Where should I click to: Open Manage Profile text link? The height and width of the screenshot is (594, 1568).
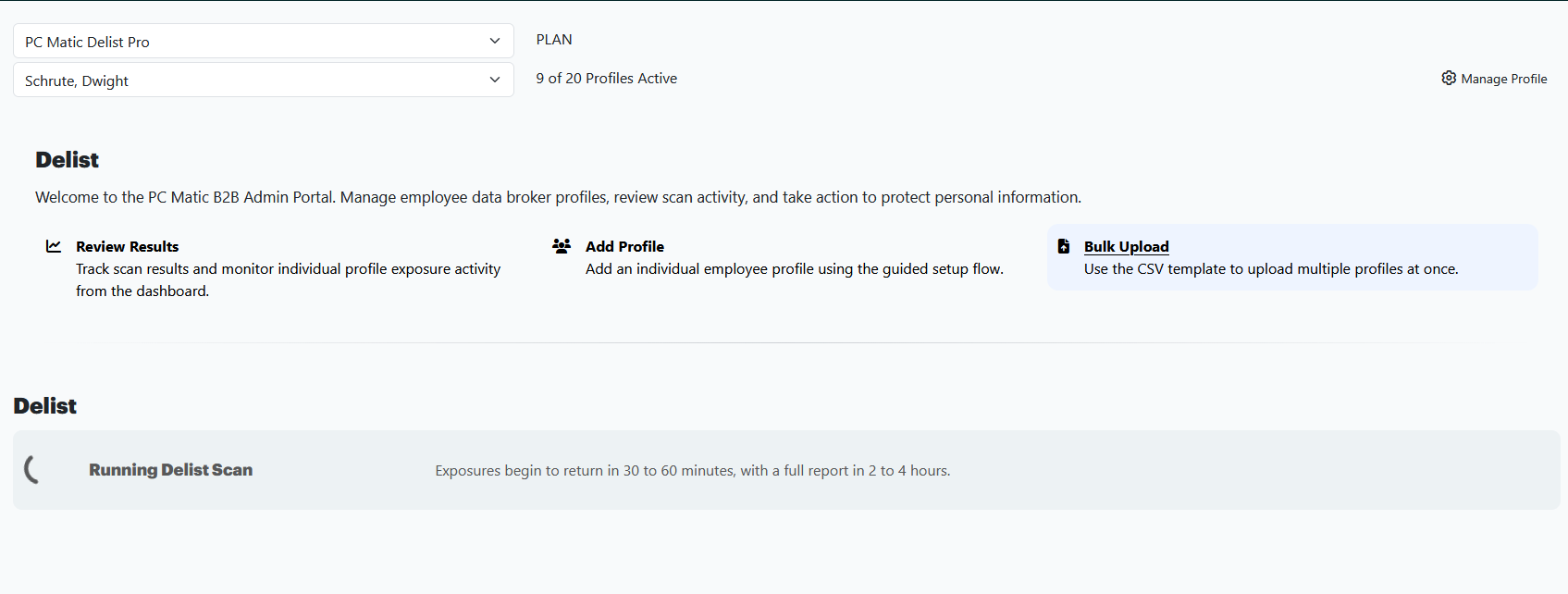1504,79
